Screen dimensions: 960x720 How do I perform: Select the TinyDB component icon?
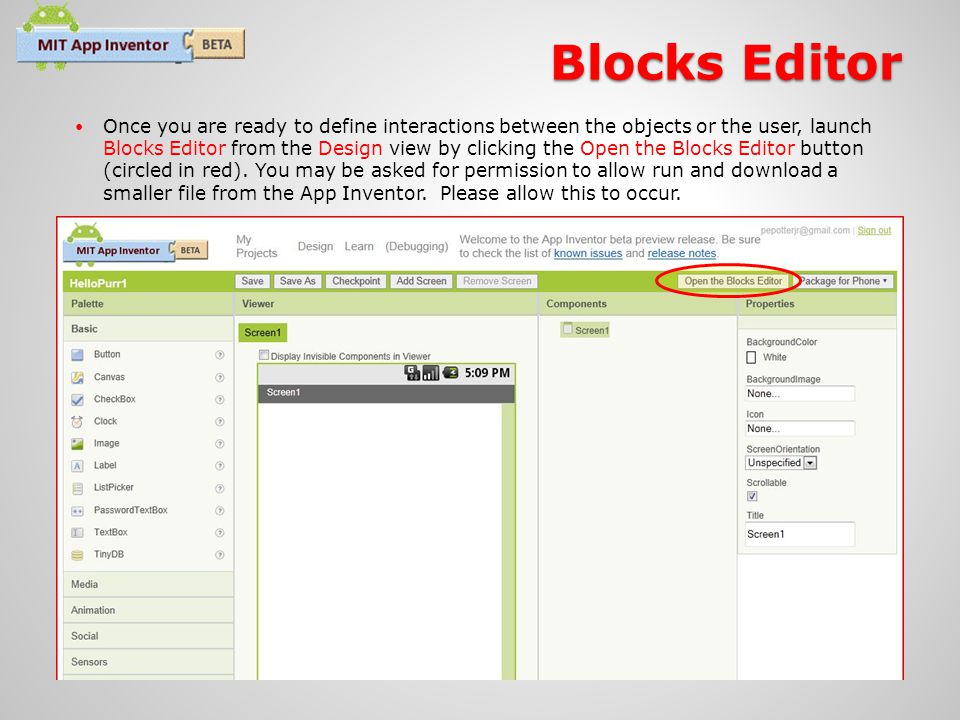(77, 555)
